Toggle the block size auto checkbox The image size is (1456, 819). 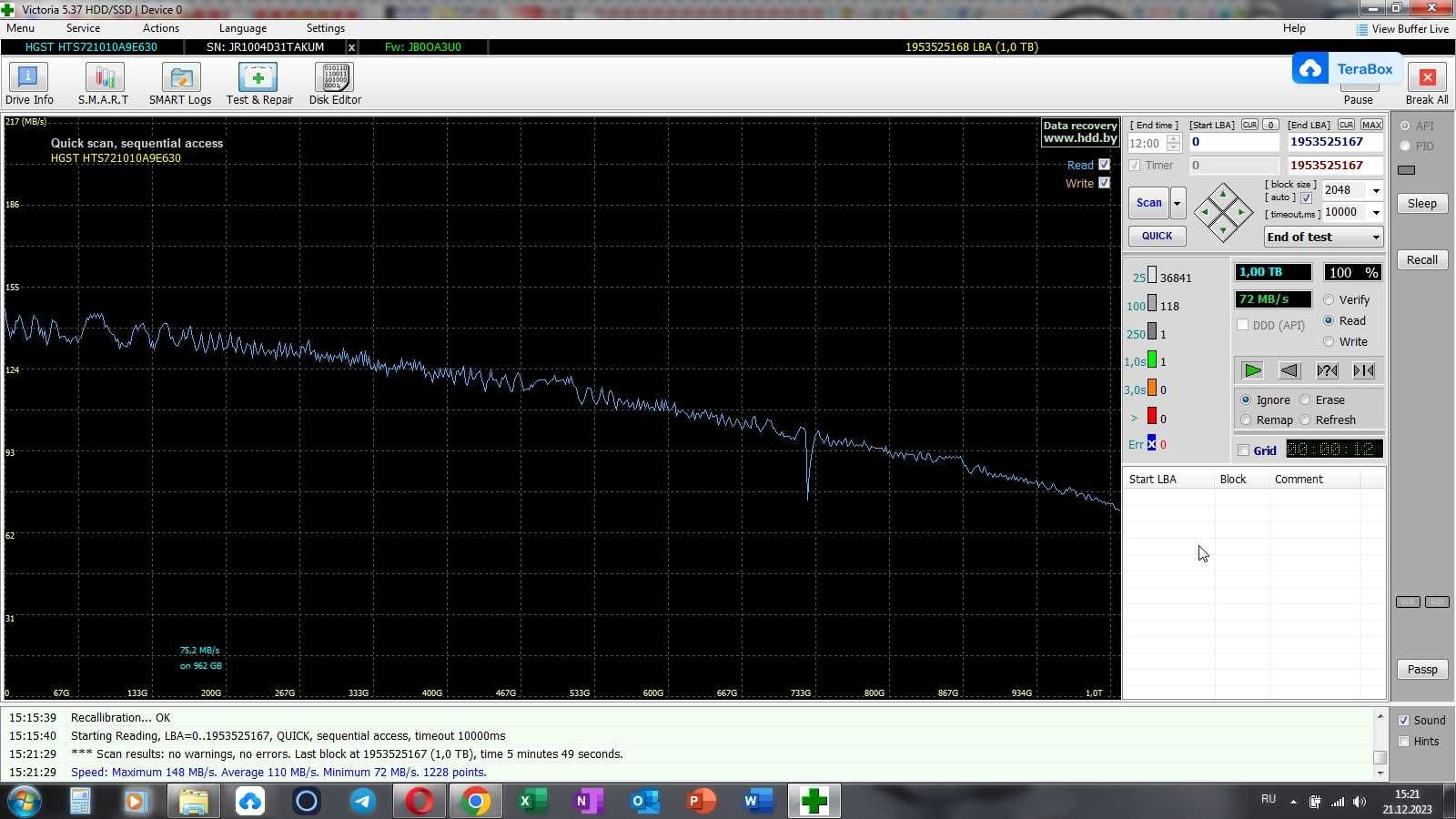tap(1307, 197)
